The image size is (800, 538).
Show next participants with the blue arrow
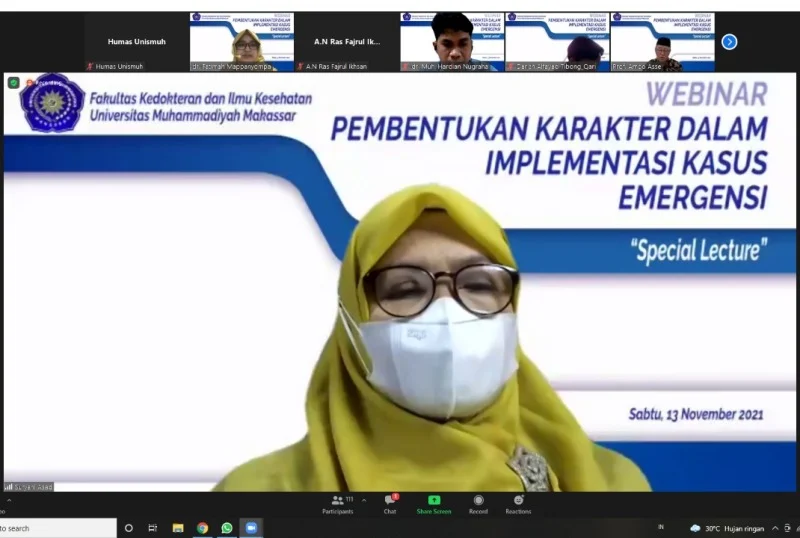[x=729, y=42]
